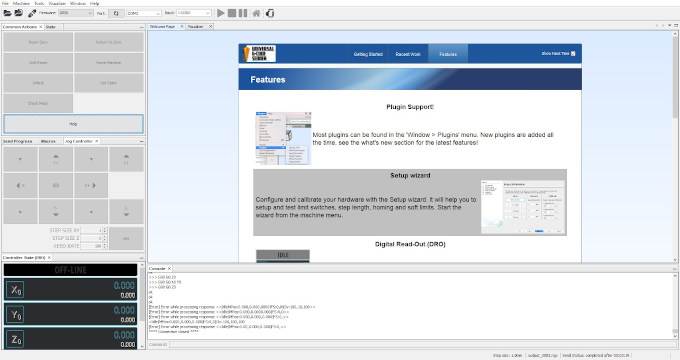Open the Baud rate dropdown
680x360 pixels.
pyautogui.click(x=193, y=13)
